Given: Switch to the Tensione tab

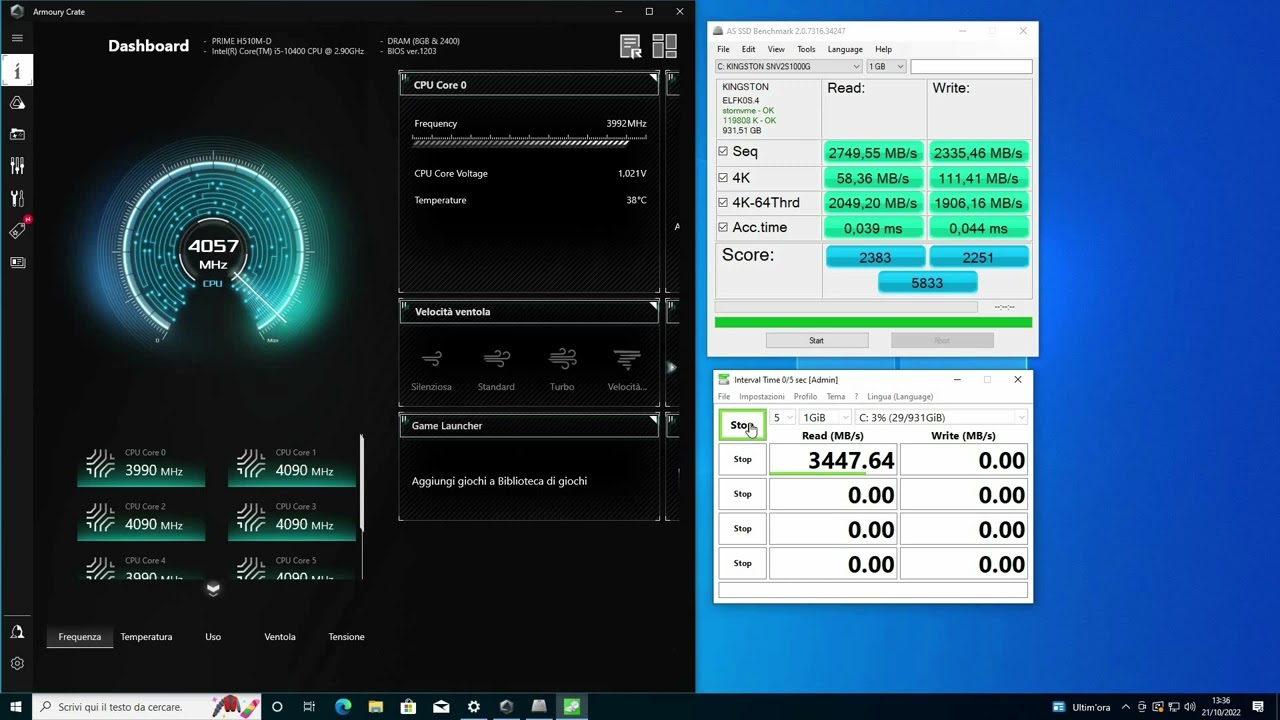Looking at the screenshot, I should click(x=346, y=637).
